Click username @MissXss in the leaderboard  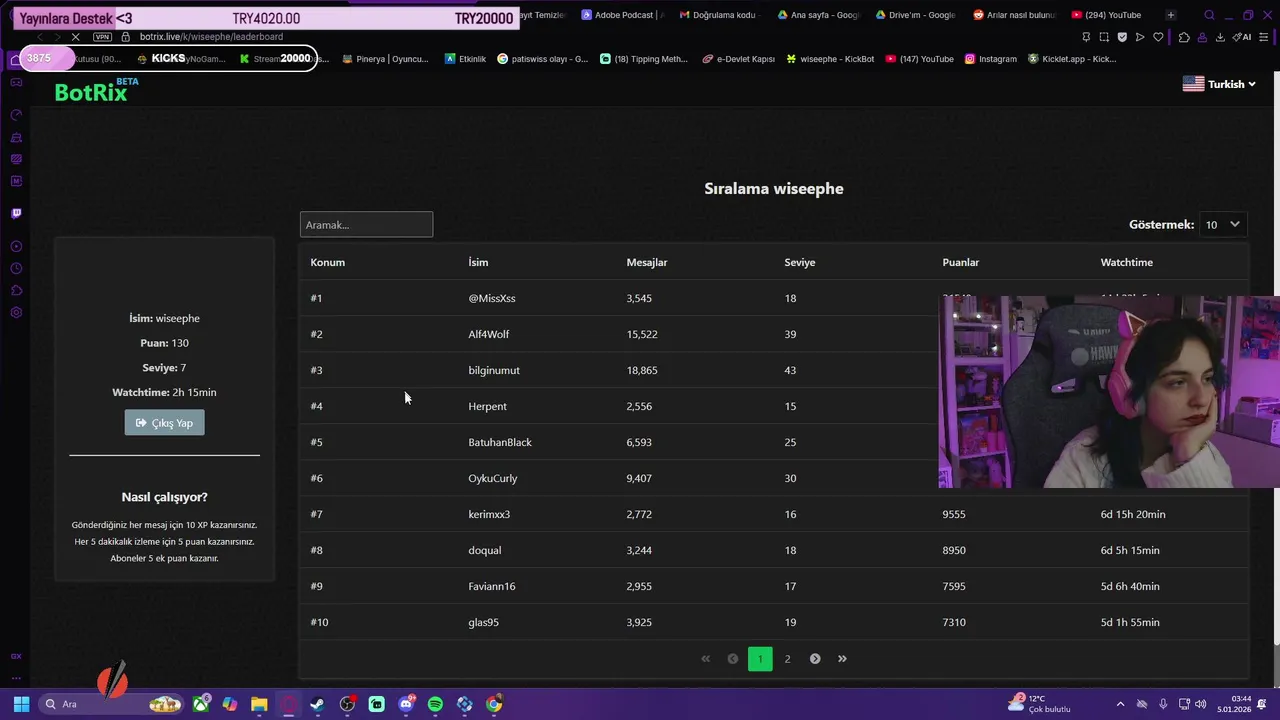[x=492, y=298]
